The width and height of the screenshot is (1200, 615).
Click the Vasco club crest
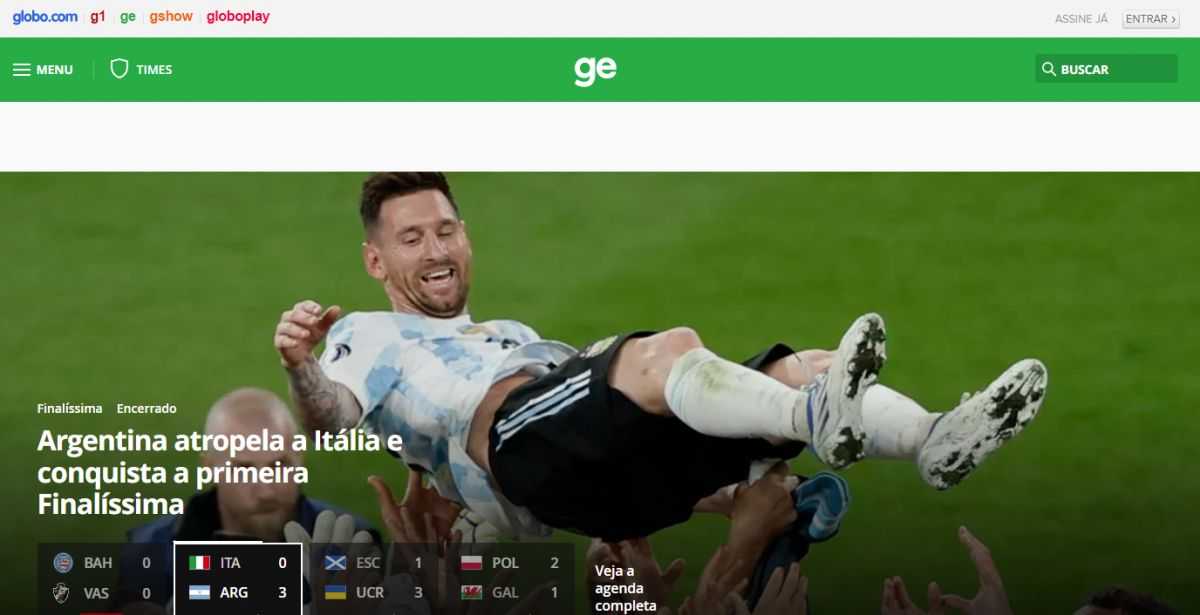pos(62,593)
